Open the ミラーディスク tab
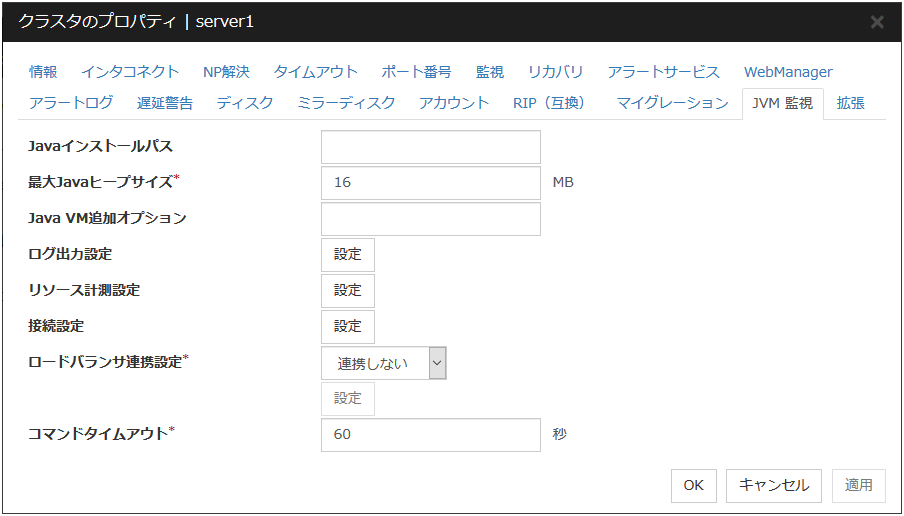The height and width of the screenshot is (516, 904). [x=346, y=103]
